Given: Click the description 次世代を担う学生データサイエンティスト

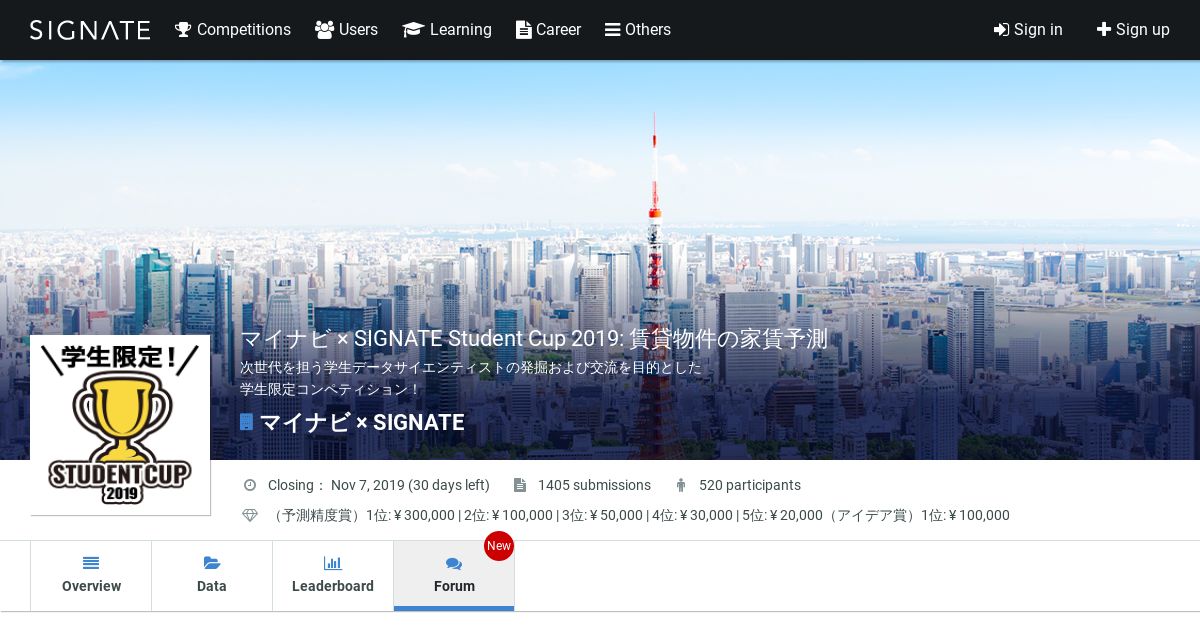Looking at the screenshot, I should tap(471, 367).
